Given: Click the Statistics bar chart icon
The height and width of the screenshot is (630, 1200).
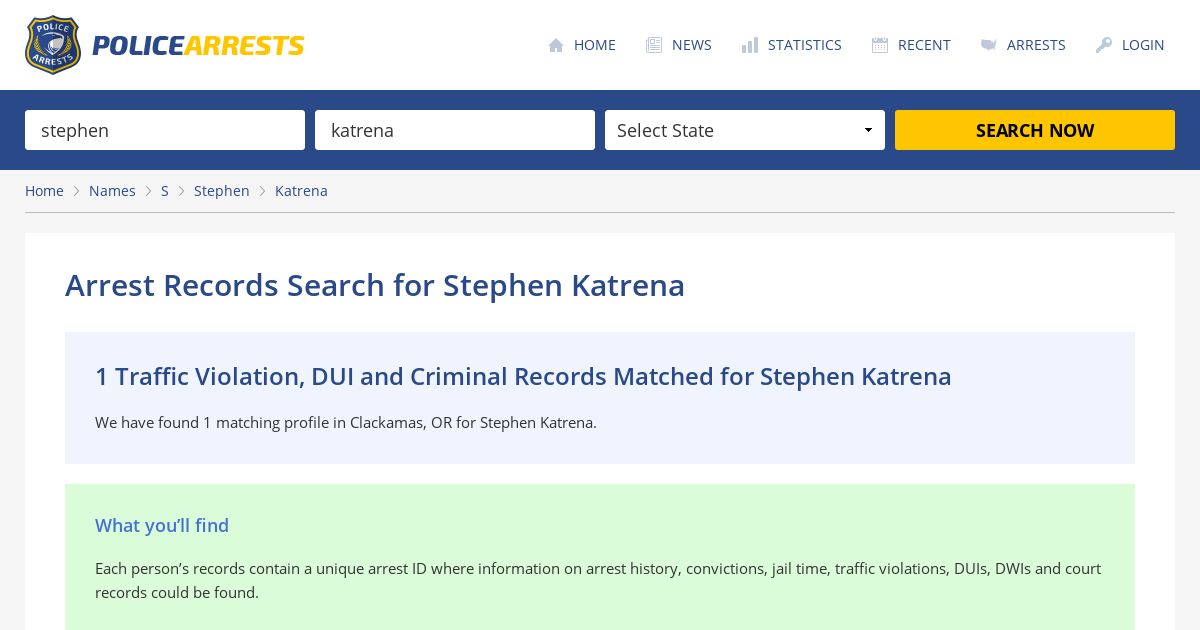Looking at the screenshot, I should (750, 45).
